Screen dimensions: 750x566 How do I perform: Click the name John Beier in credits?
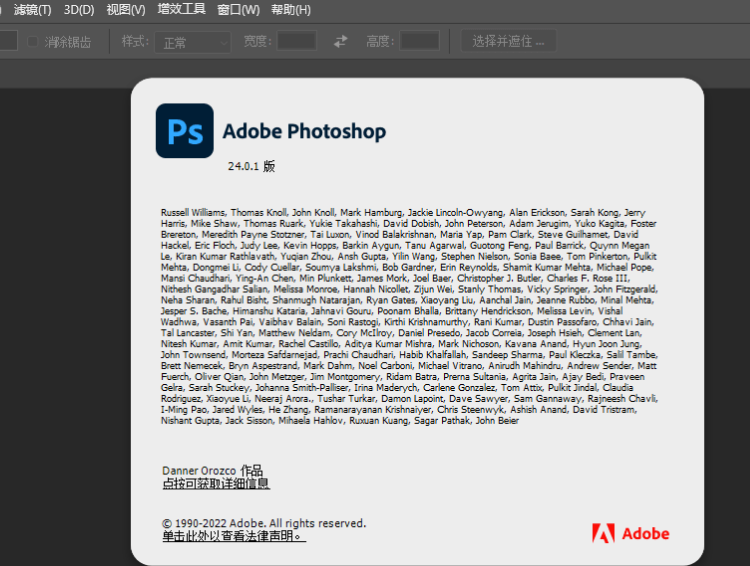point(497,421)
